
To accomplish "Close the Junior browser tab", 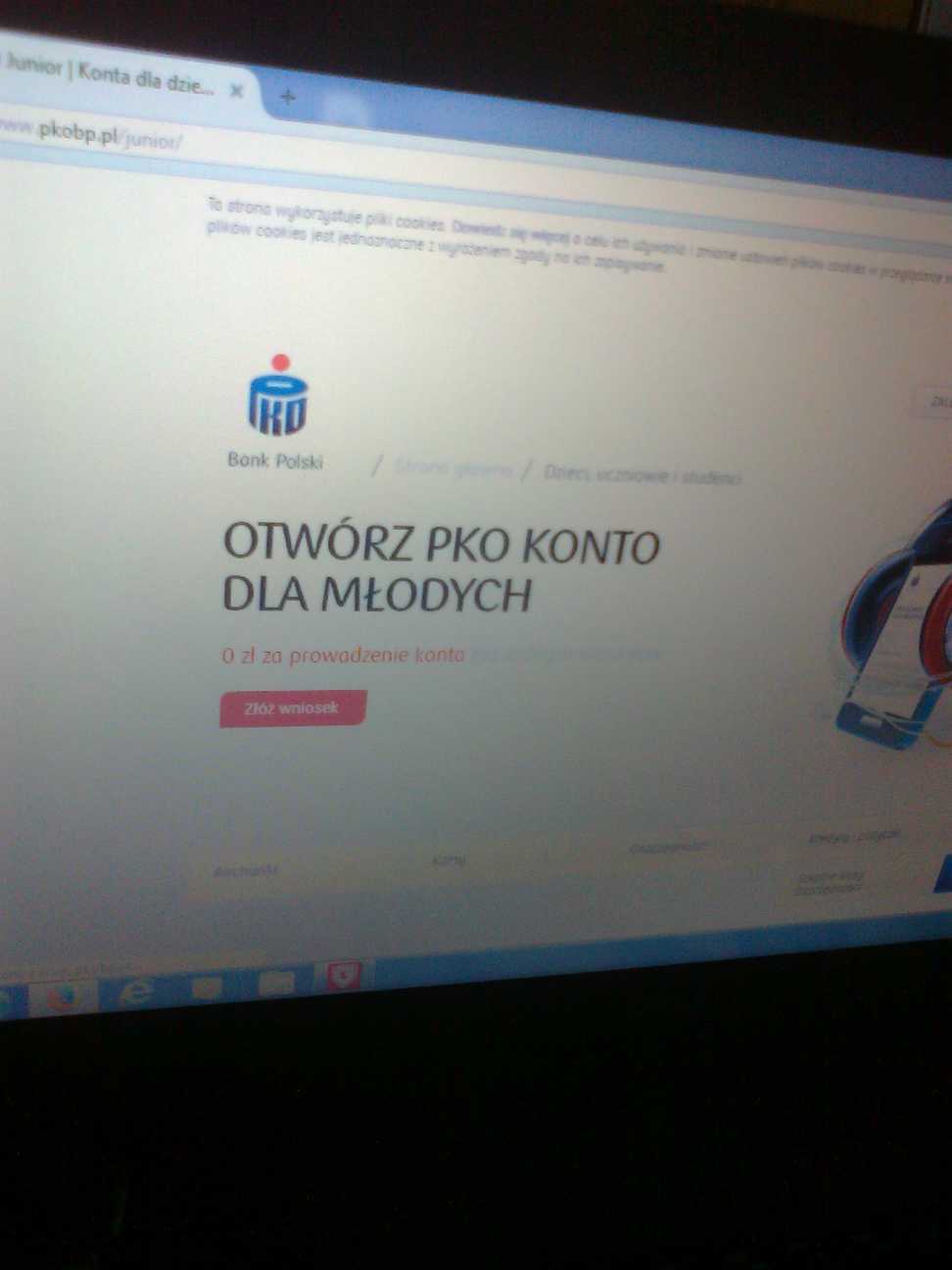I will (x=236, y=90).
